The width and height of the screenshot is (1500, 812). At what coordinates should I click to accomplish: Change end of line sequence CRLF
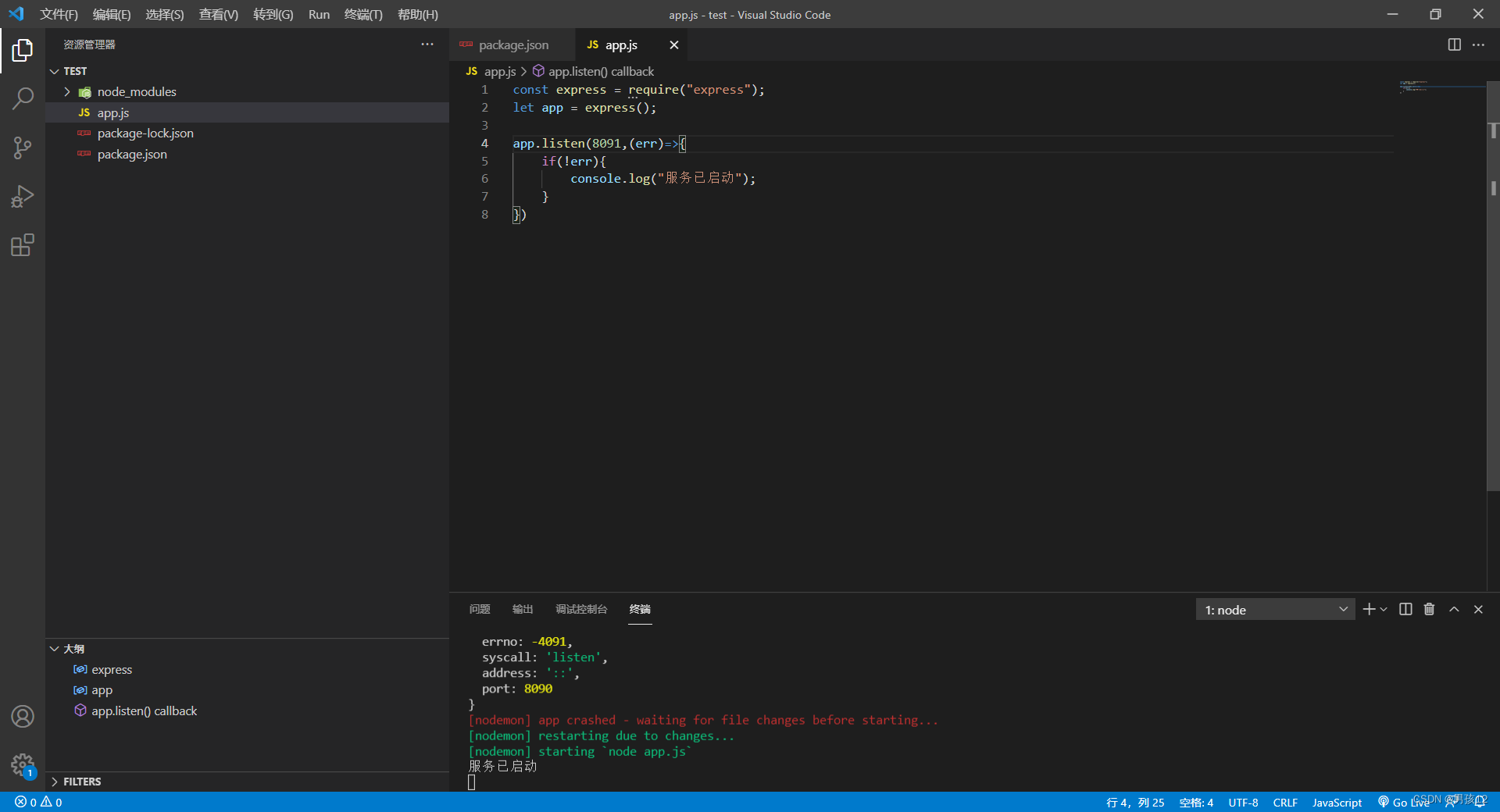click(1285, 802)
